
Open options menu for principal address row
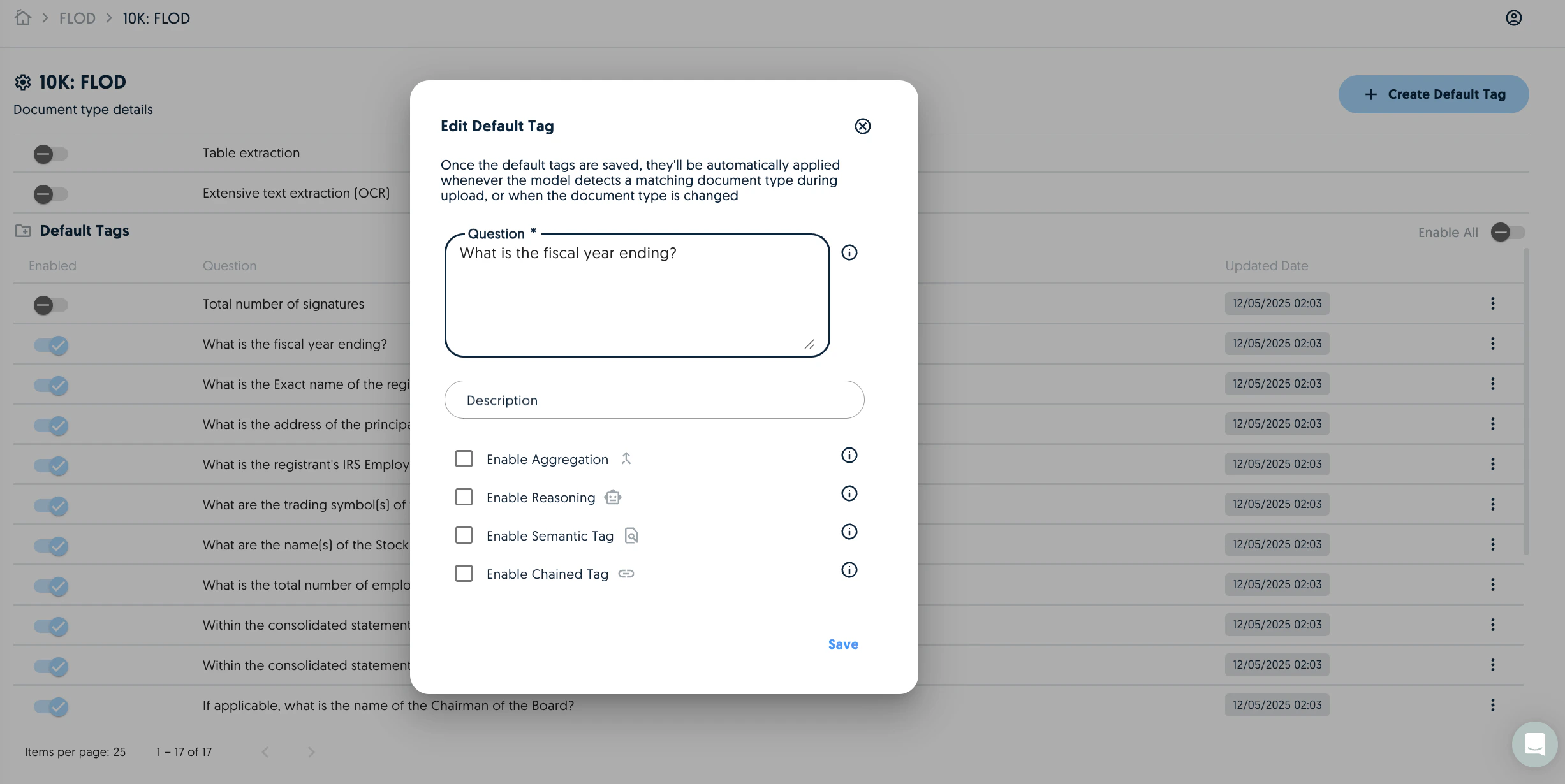pyautogui.click(x=1493, y=424)
